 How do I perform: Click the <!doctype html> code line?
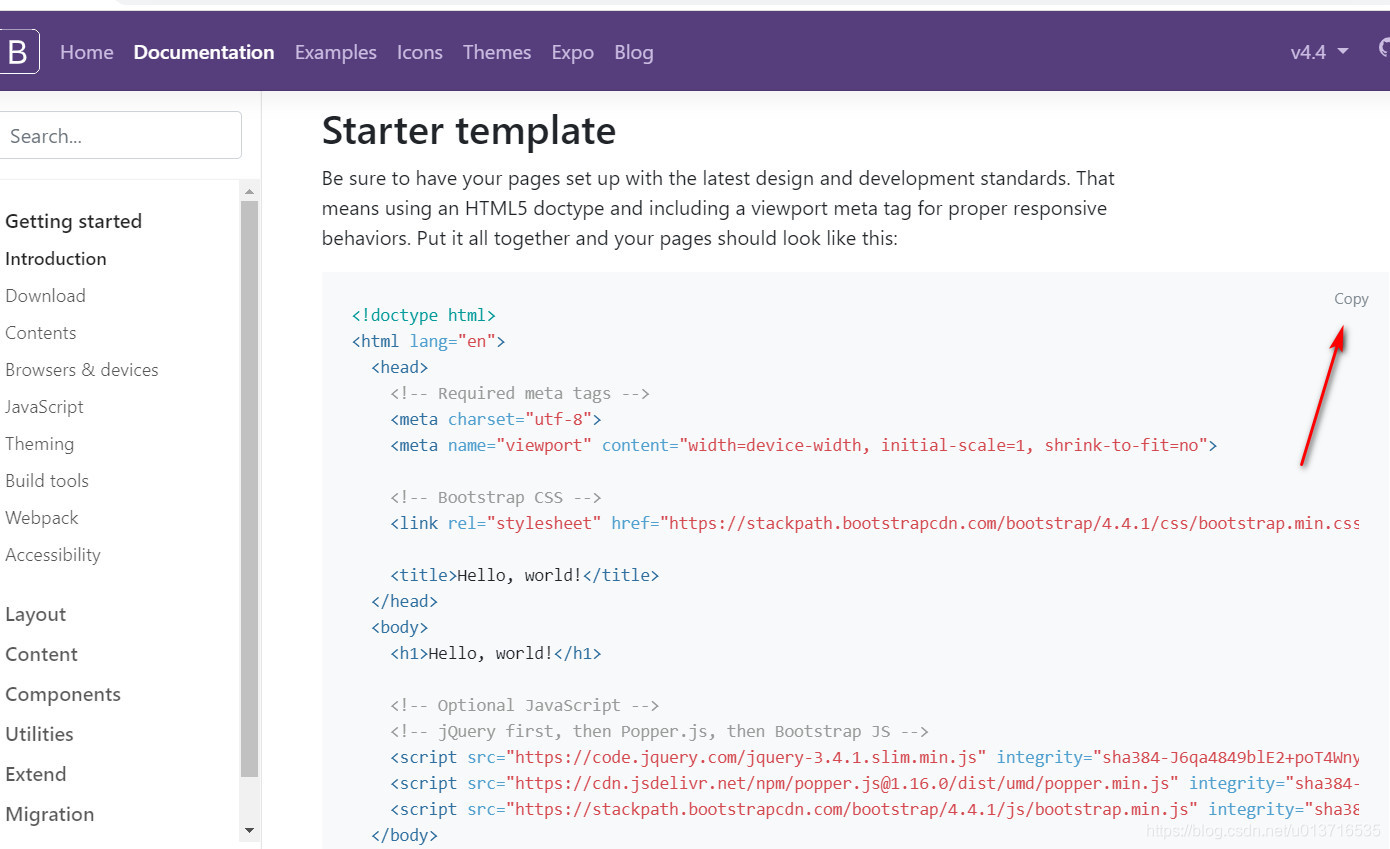click(x=424, y=315)
